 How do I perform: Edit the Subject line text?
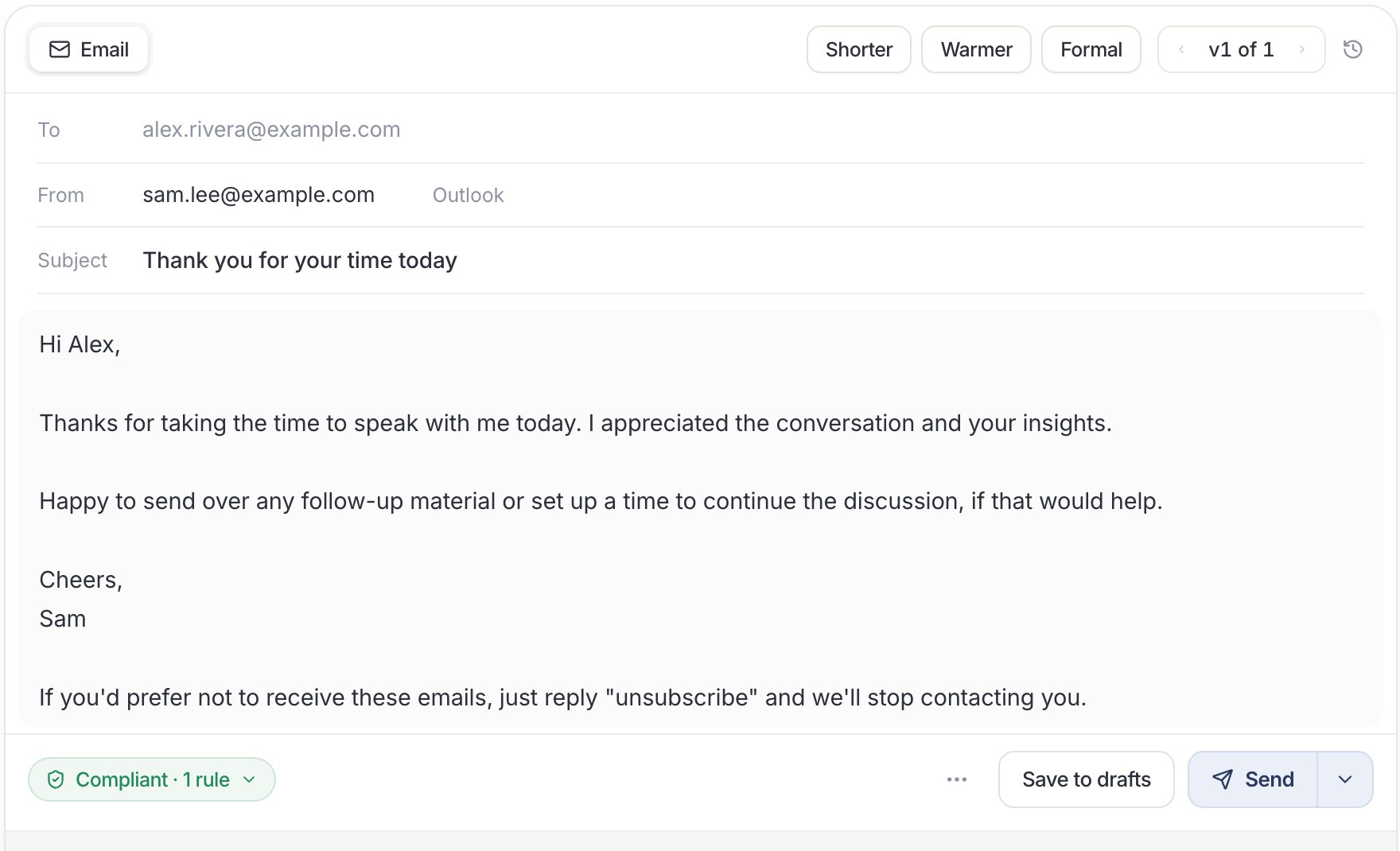pyautogui.click(x=300, y=260)
